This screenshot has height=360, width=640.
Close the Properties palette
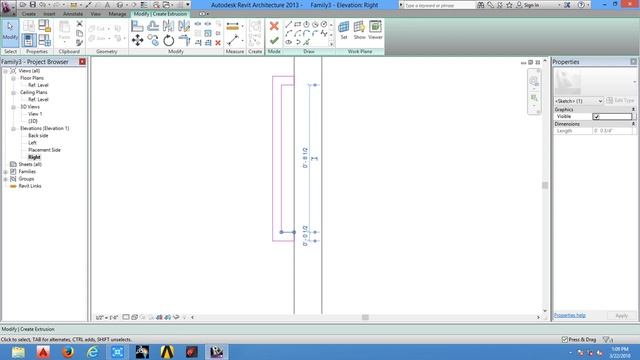(x=633, y=62)
